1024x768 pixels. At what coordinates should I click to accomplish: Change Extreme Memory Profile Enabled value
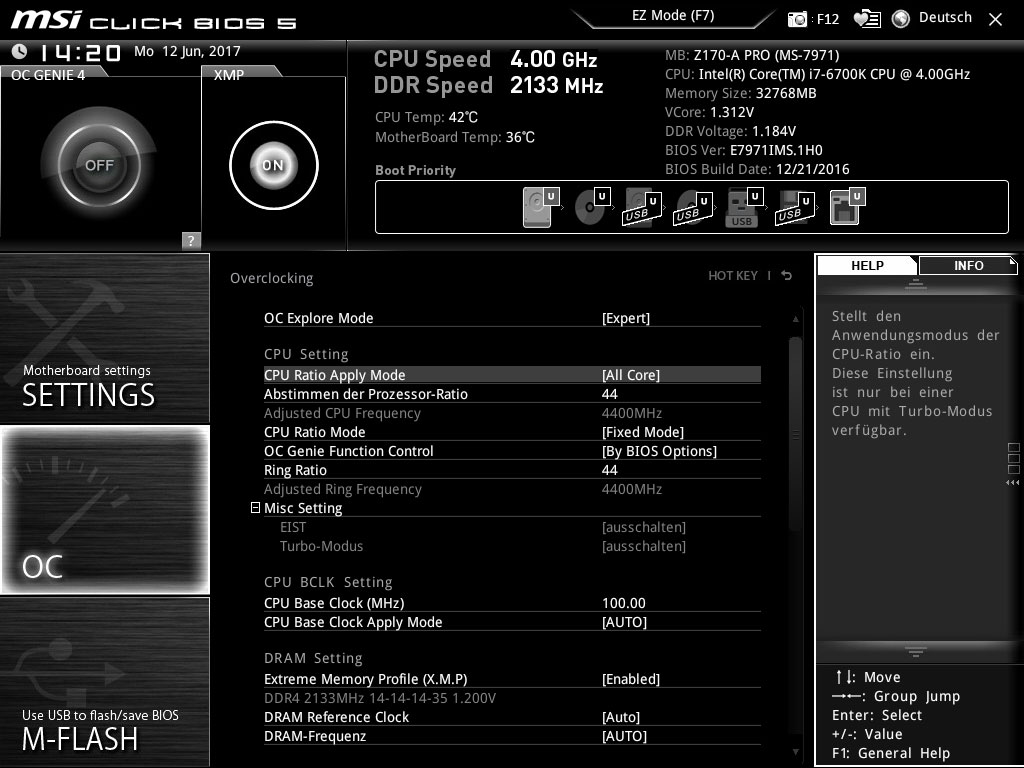pyautogui.click(x=631, y=679)
